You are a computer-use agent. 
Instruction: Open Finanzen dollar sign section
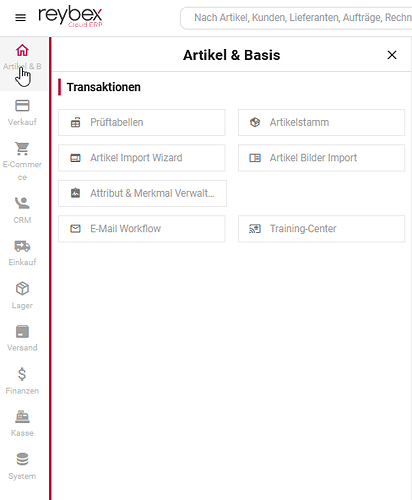tap(22, 374)
